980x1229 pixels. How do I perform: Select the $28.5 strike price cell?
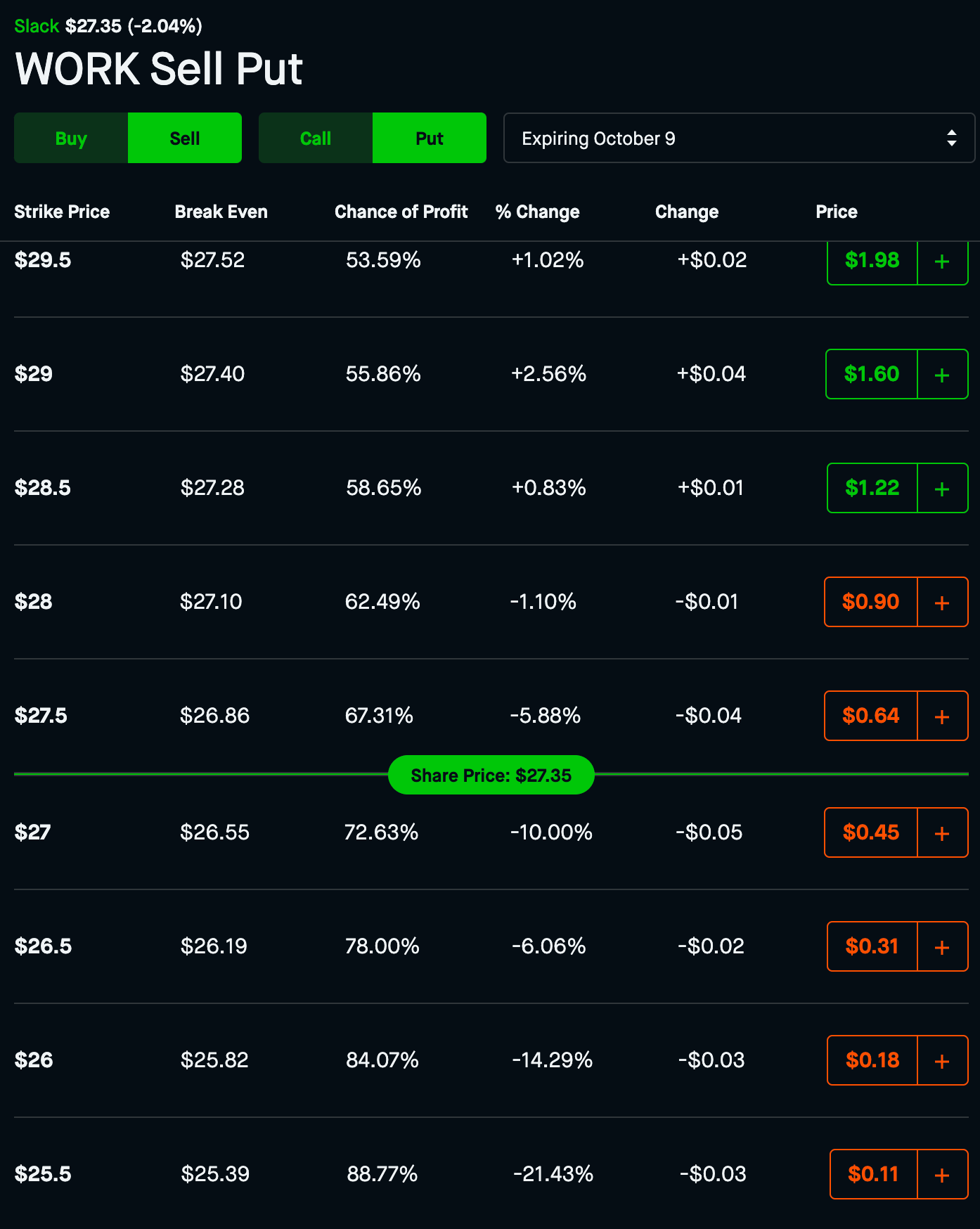(x=43, y=488)
